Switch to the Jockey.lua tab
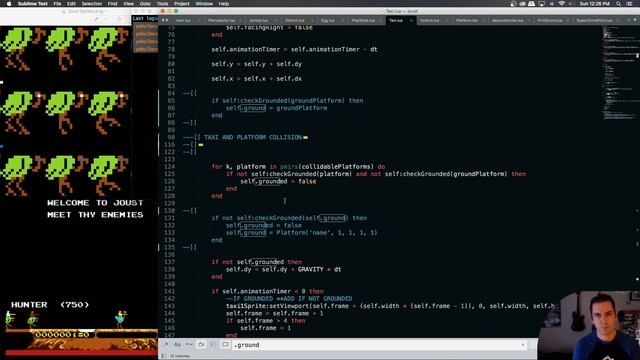The image size is (640, 360). click(x=258, y=20)
